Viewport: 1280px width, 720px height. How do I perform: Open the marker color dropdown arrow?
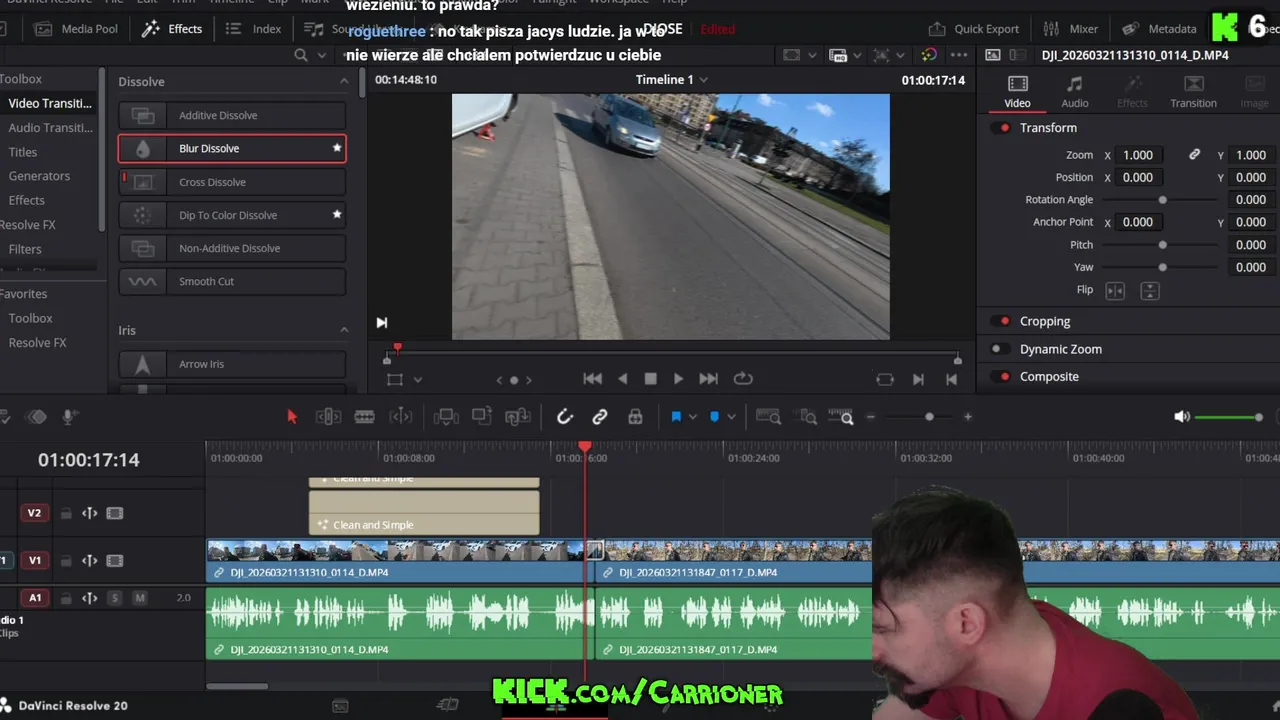tap(731, 417)
